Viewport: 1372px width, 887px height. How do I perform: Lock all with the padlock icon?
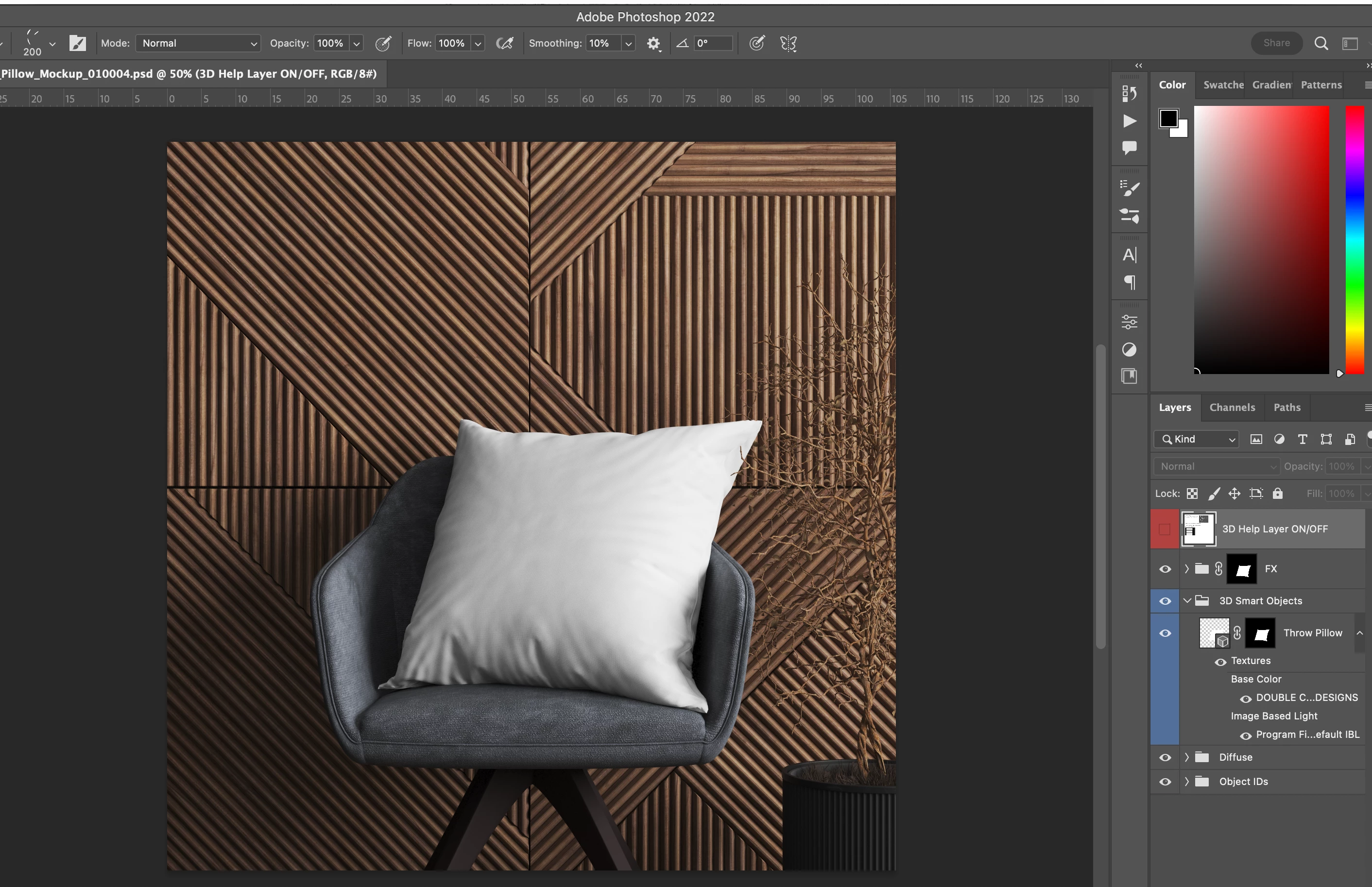[1278, 494]
